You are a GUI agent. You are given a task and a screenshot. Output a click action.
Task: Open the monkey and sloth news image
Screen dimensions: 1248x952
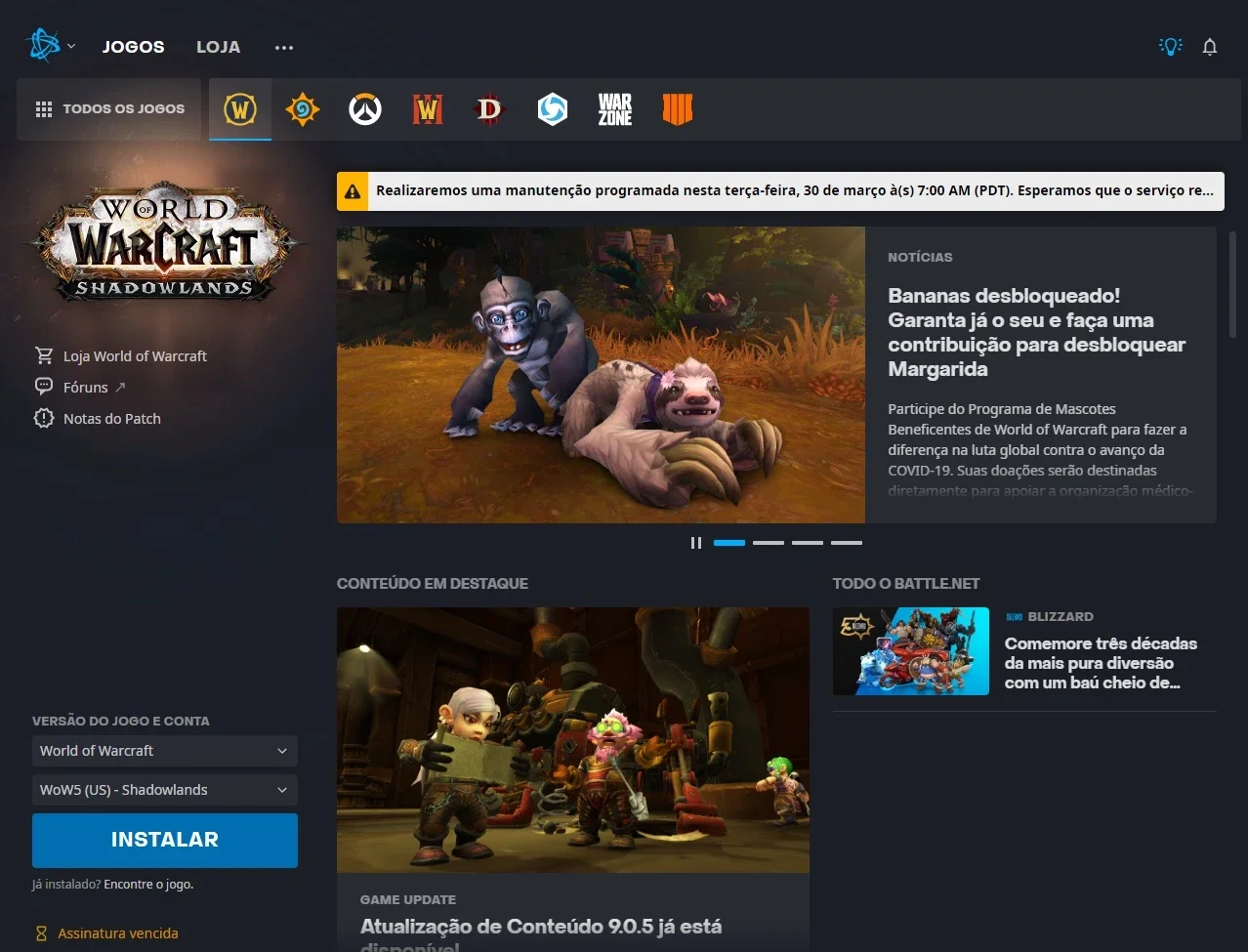pyautogui.click(x=601, y=375)
